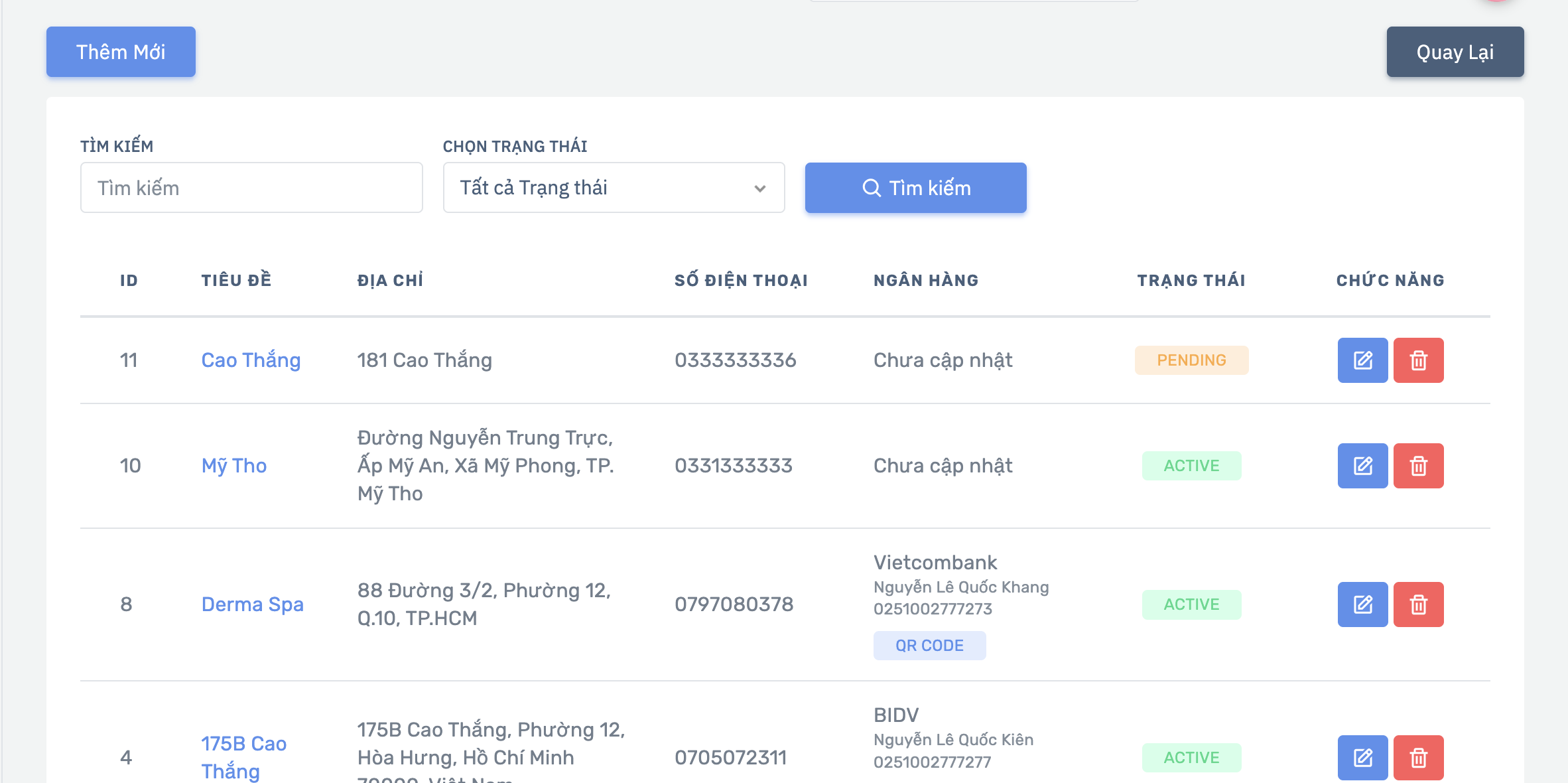Show the Vietcombank QR CODE
This screenshot has width=1568, height=783.
pyautogui.click(x=929, y=646)
